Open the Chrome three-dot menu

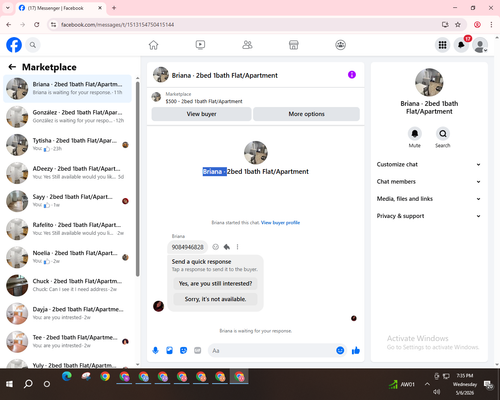[491, 25]
